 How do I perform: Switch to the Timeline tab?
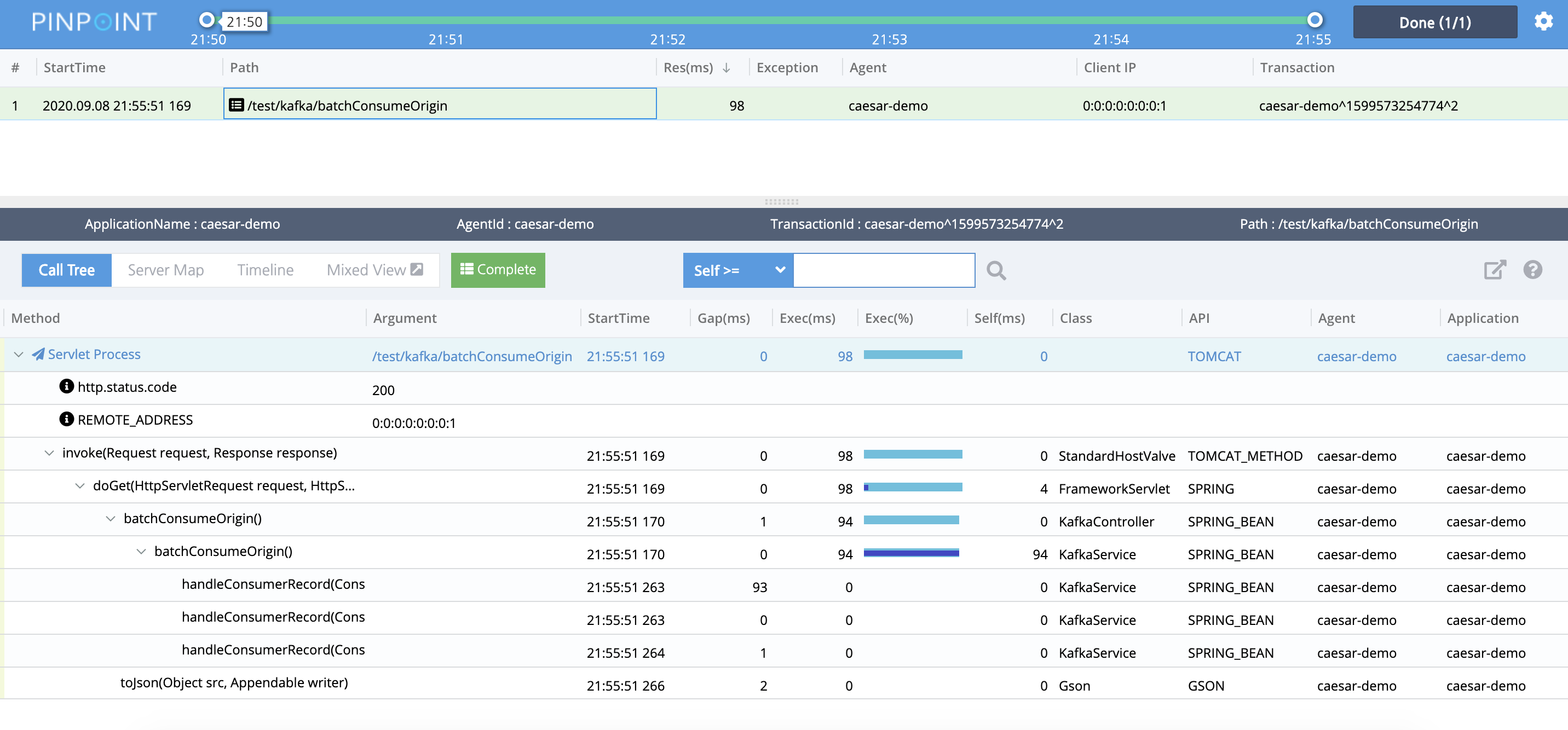point(265,270)
